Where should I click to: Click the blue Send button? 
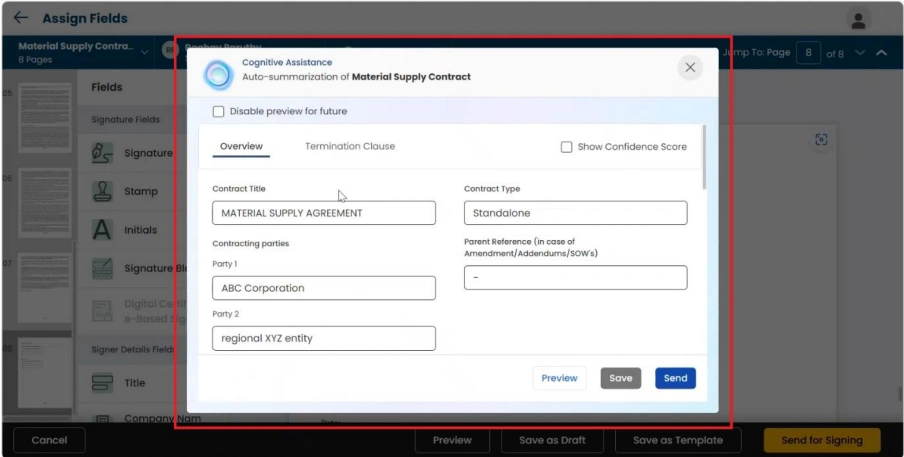pyautogui.click(x=675, y=378)
